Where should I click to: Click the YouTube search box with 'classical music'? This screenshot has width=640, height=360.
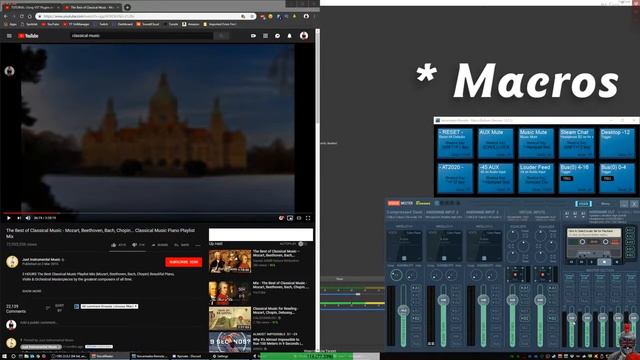[x=141, y=36]
